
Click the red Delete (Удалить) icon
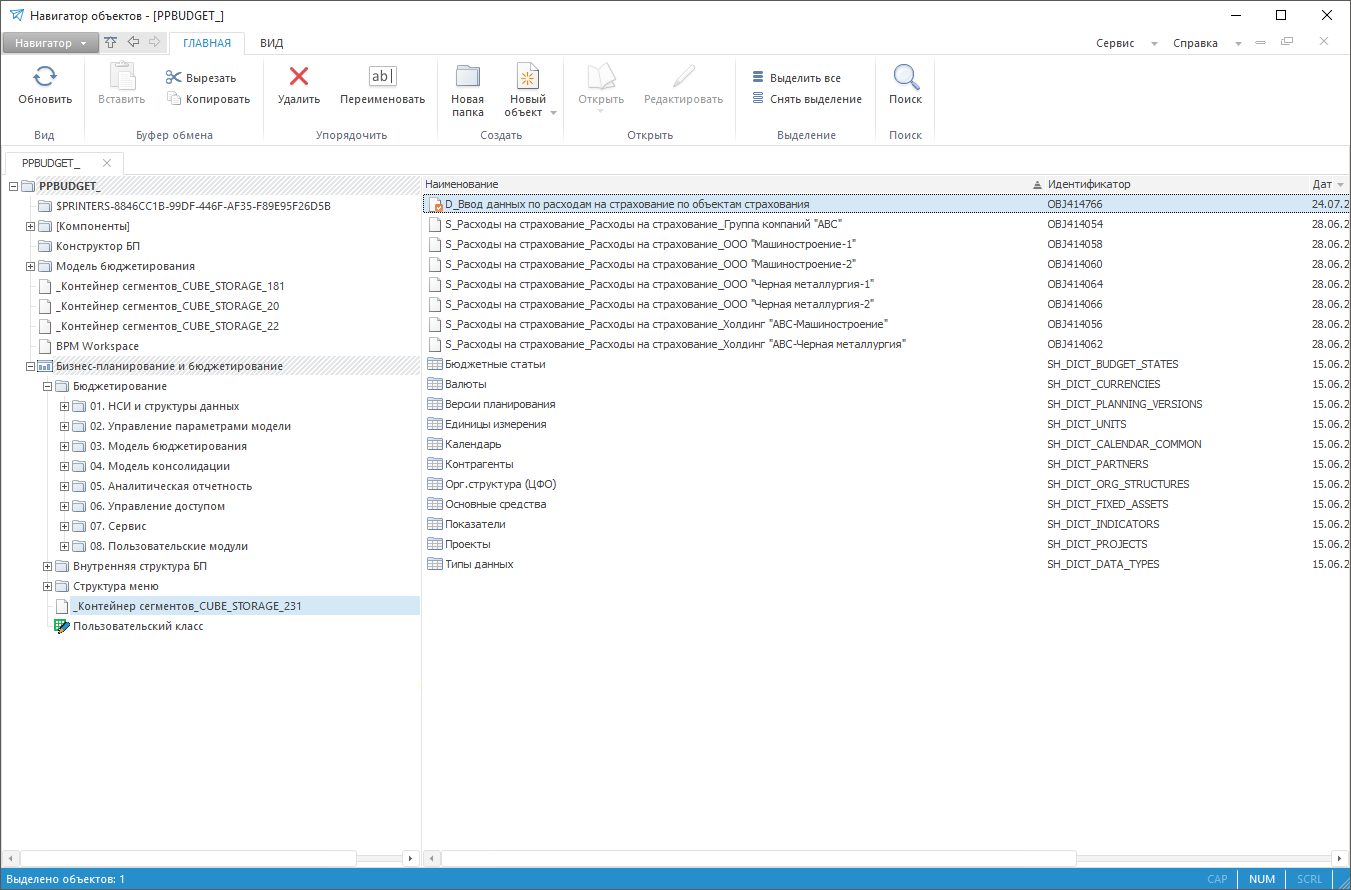298,77
